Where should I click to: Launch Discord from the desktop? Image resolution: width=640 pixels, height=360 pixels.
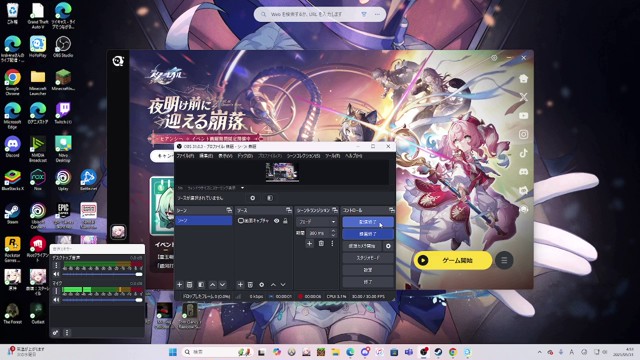tap(12, 147)
